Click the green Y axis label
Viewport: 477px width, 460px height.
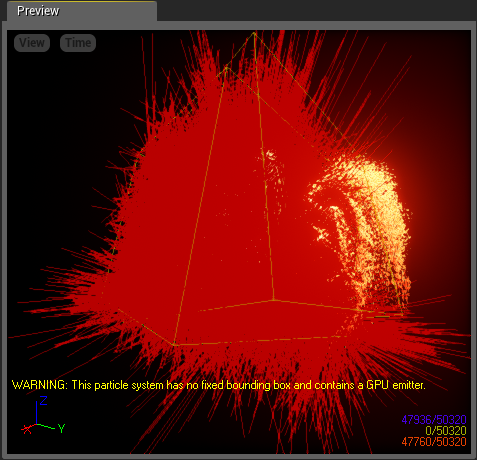click(x=61, y=428)
